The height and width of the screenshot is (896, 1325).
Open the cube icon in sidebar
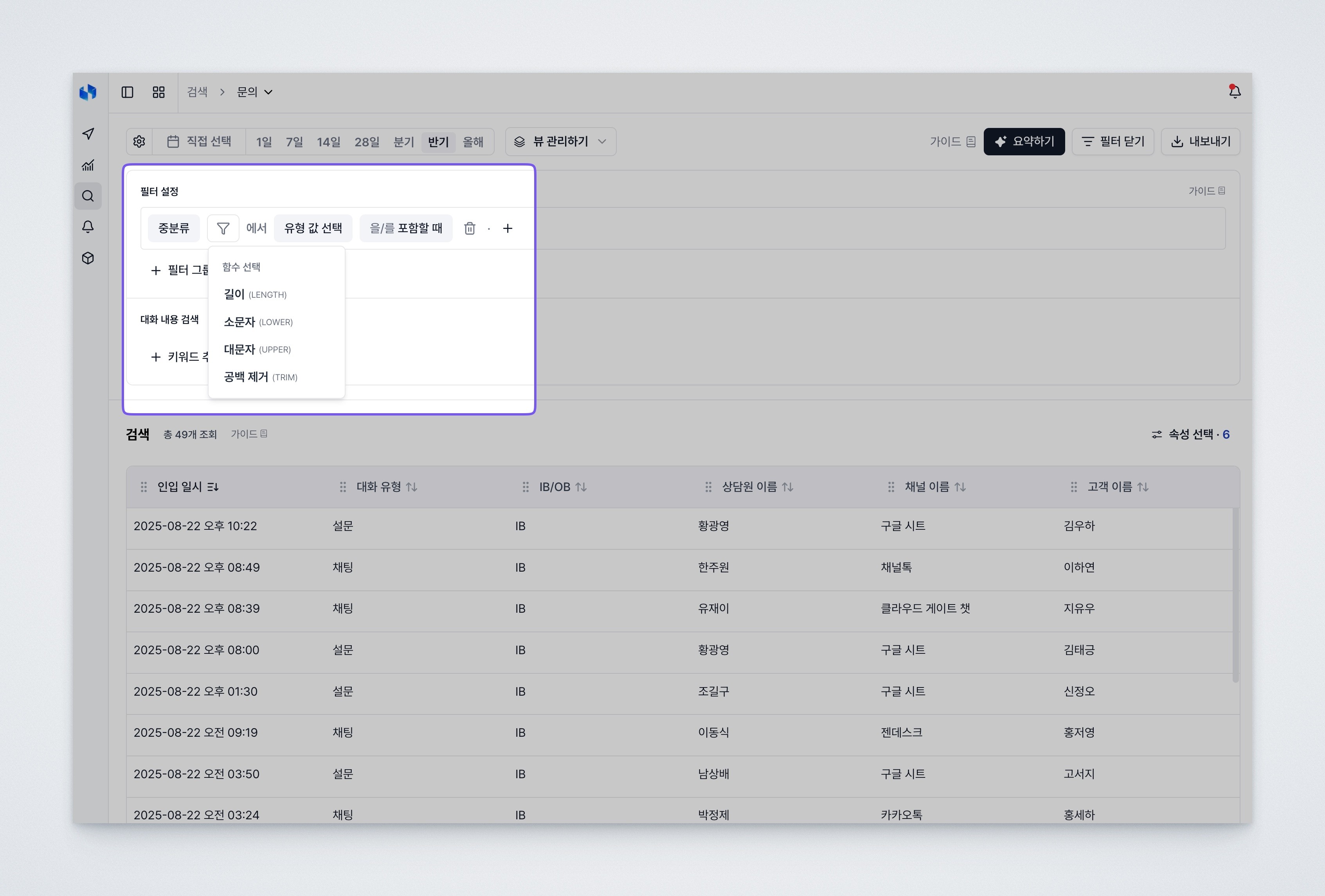pos(88,258)
